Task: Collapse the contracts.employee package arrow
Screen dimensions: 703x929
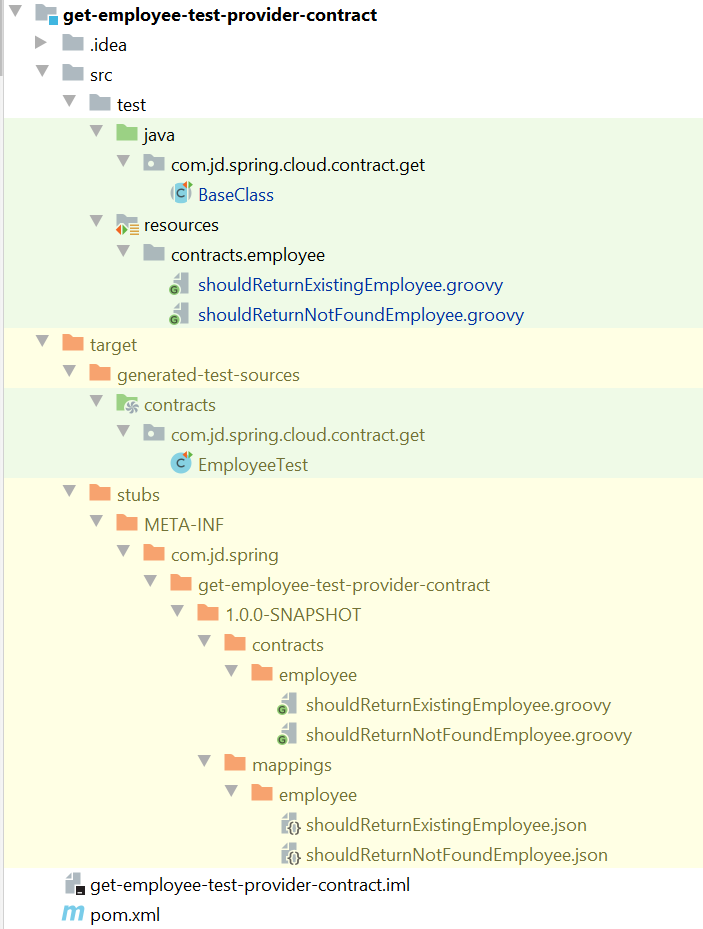Action: coord(124,251)
